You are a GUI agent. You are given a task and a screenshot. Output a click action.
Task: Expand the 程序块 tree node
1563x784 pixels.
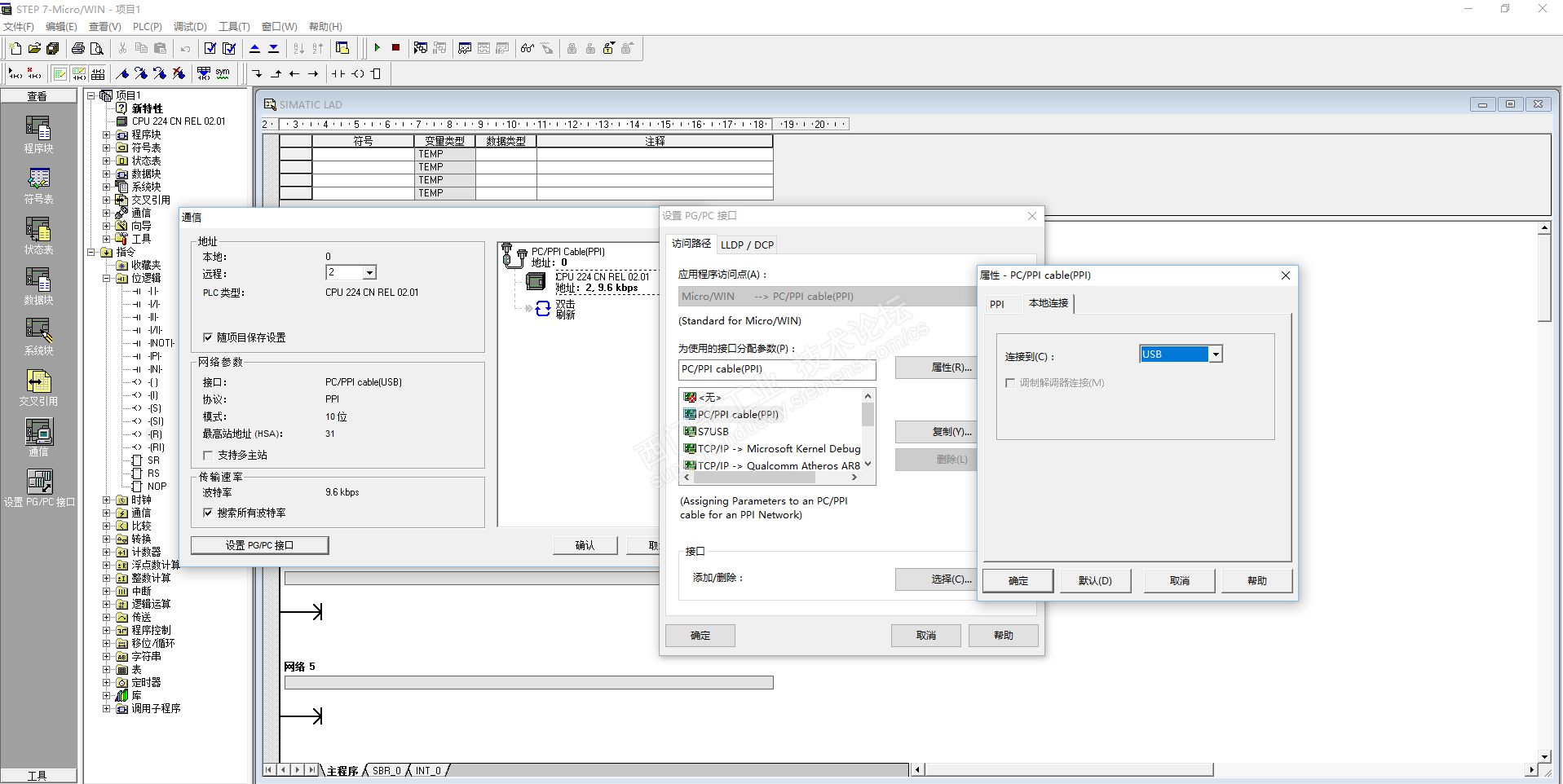106,135
